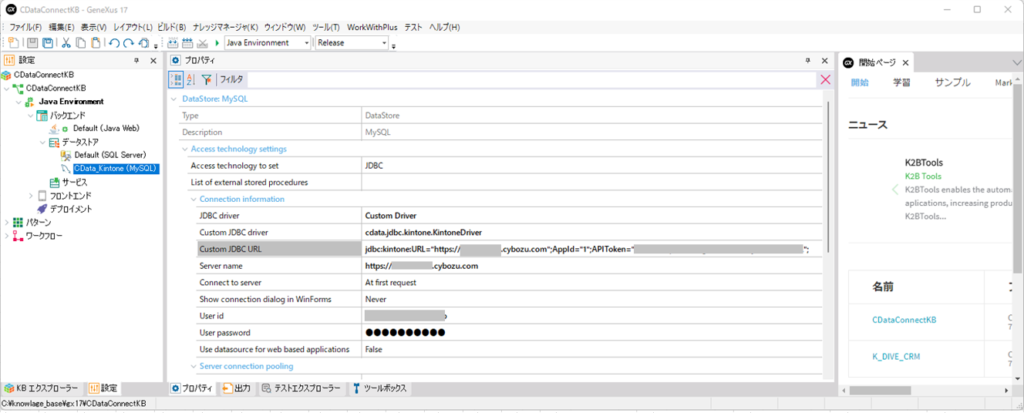Open the Java Environment selector dropdown
1024x413 pixels.
tap(307, 42)
